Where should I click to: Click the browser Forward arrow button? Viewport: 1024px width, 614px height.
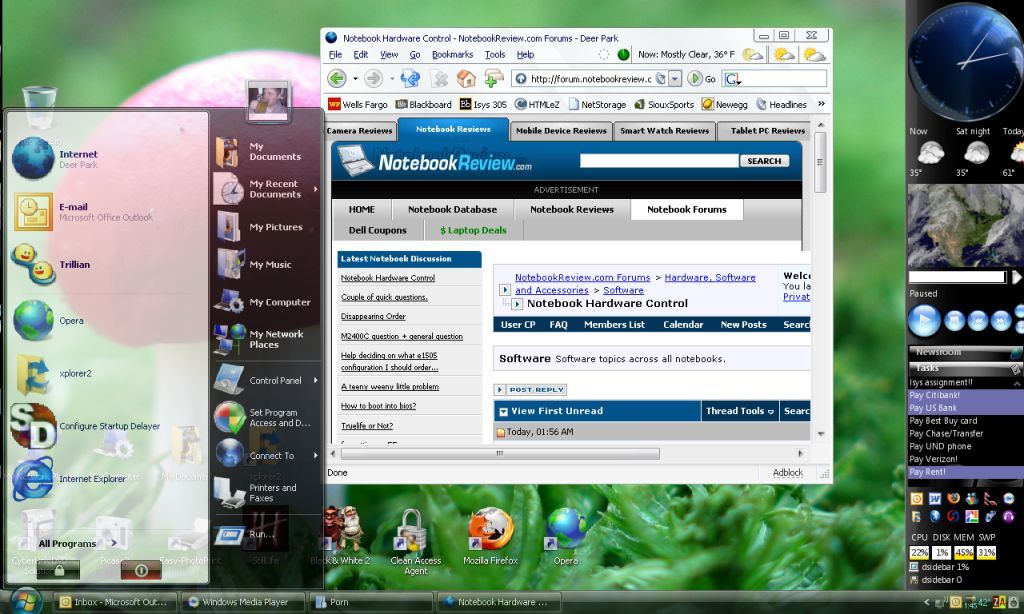[373, 79]
